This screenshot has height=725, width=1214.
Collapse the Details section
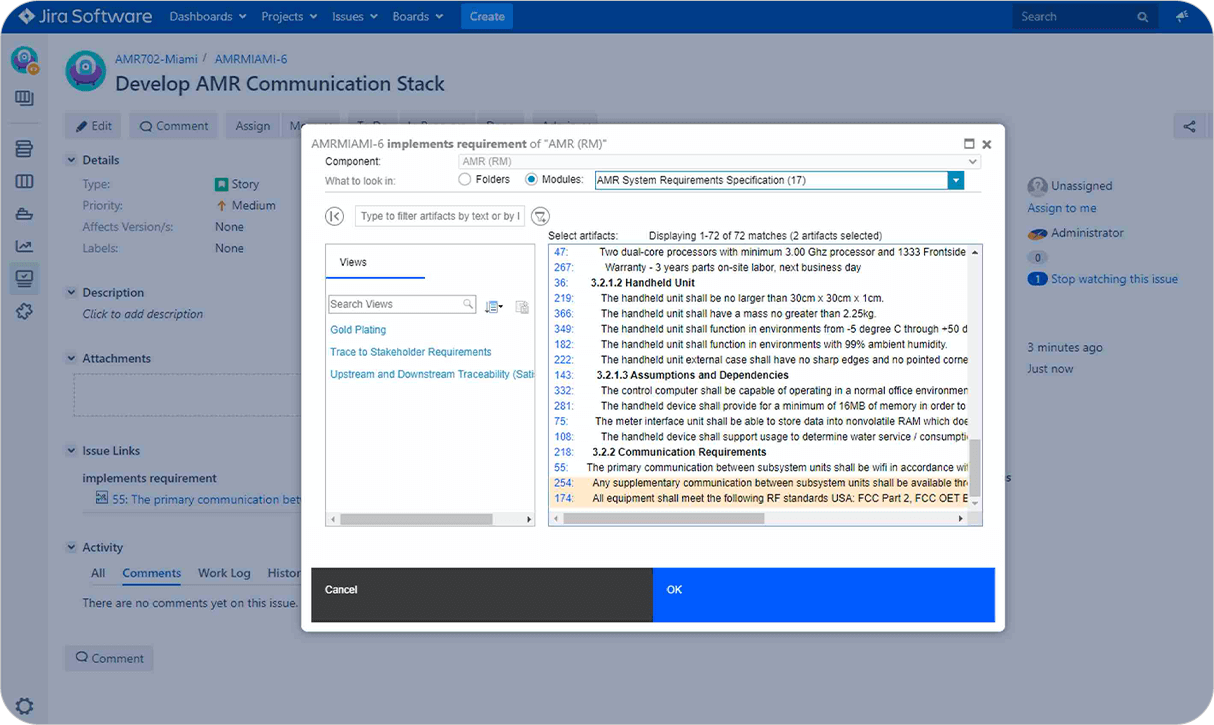(71, 160)
